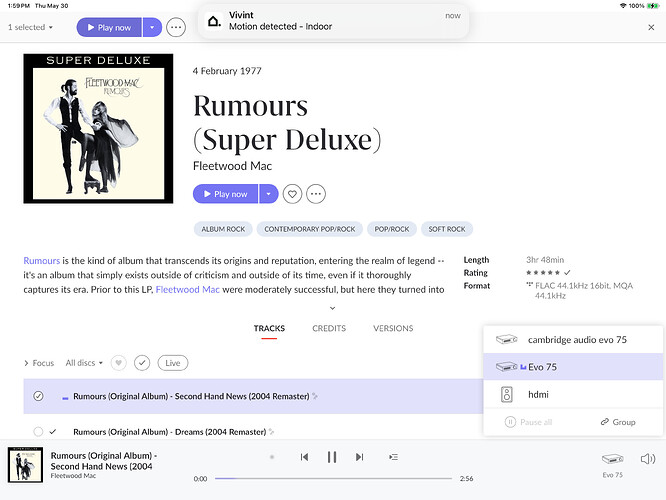Select the hdmi speaker zone
The image size is (666, 500).
pyautogui.click(x=573, y=394)
